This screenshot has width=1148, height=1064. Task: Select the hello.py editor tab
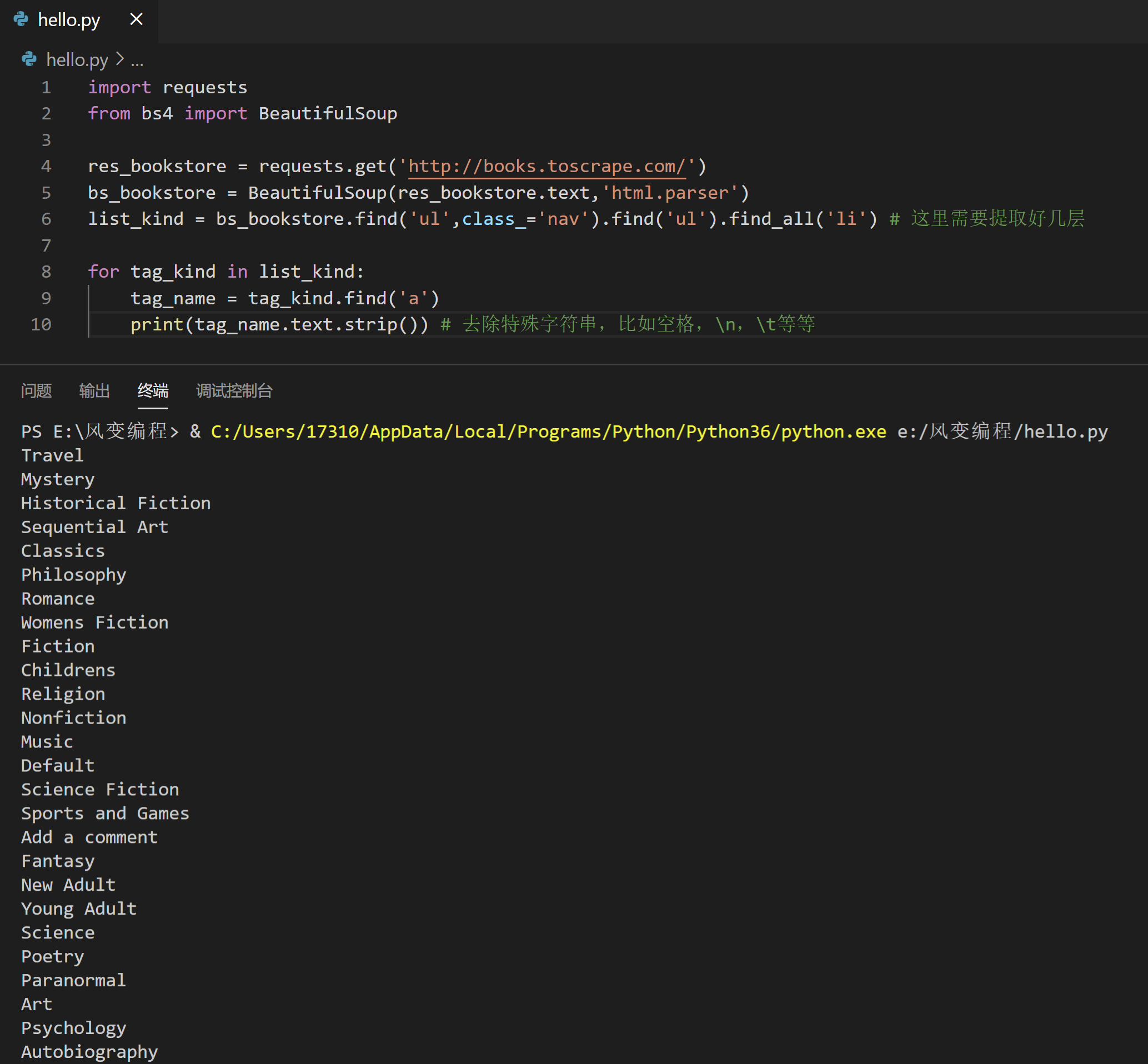79,21
